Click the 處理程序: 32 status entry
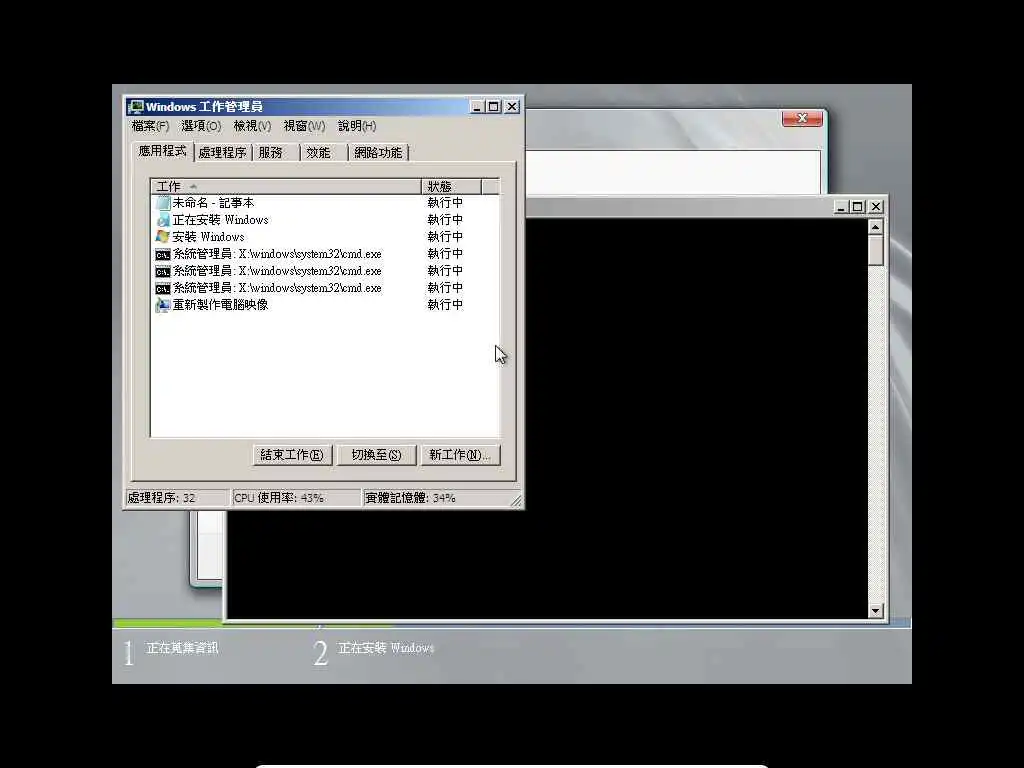The width and height of the screenshot is (1024, 768). pyautogui.click(x=177, y=498)
